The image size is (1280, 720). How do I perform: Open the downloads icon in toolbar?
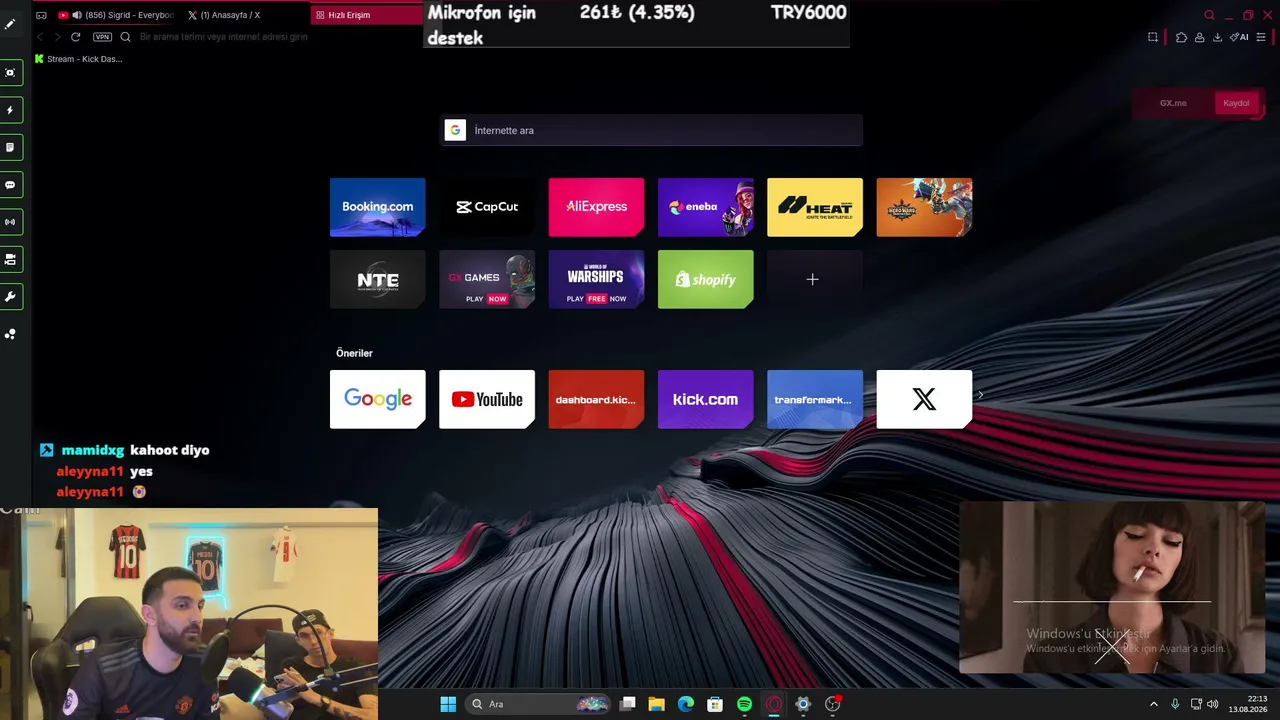(x=1217, y=37)
